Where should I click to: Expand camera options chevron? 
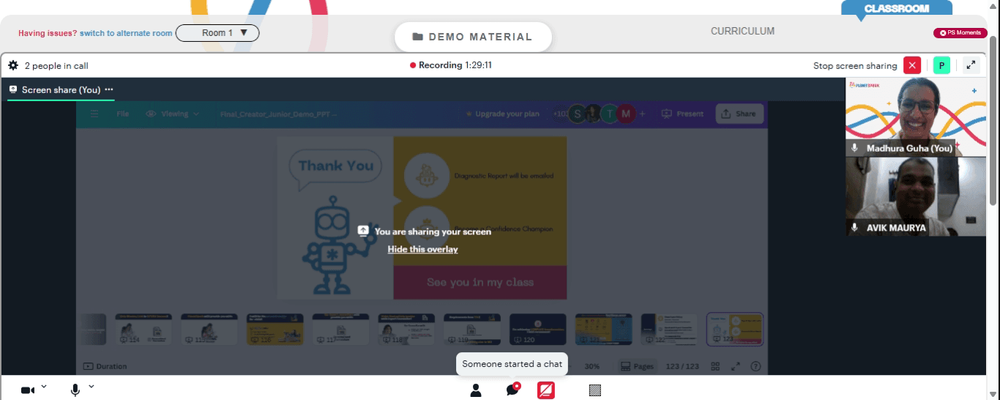(44, 386)
